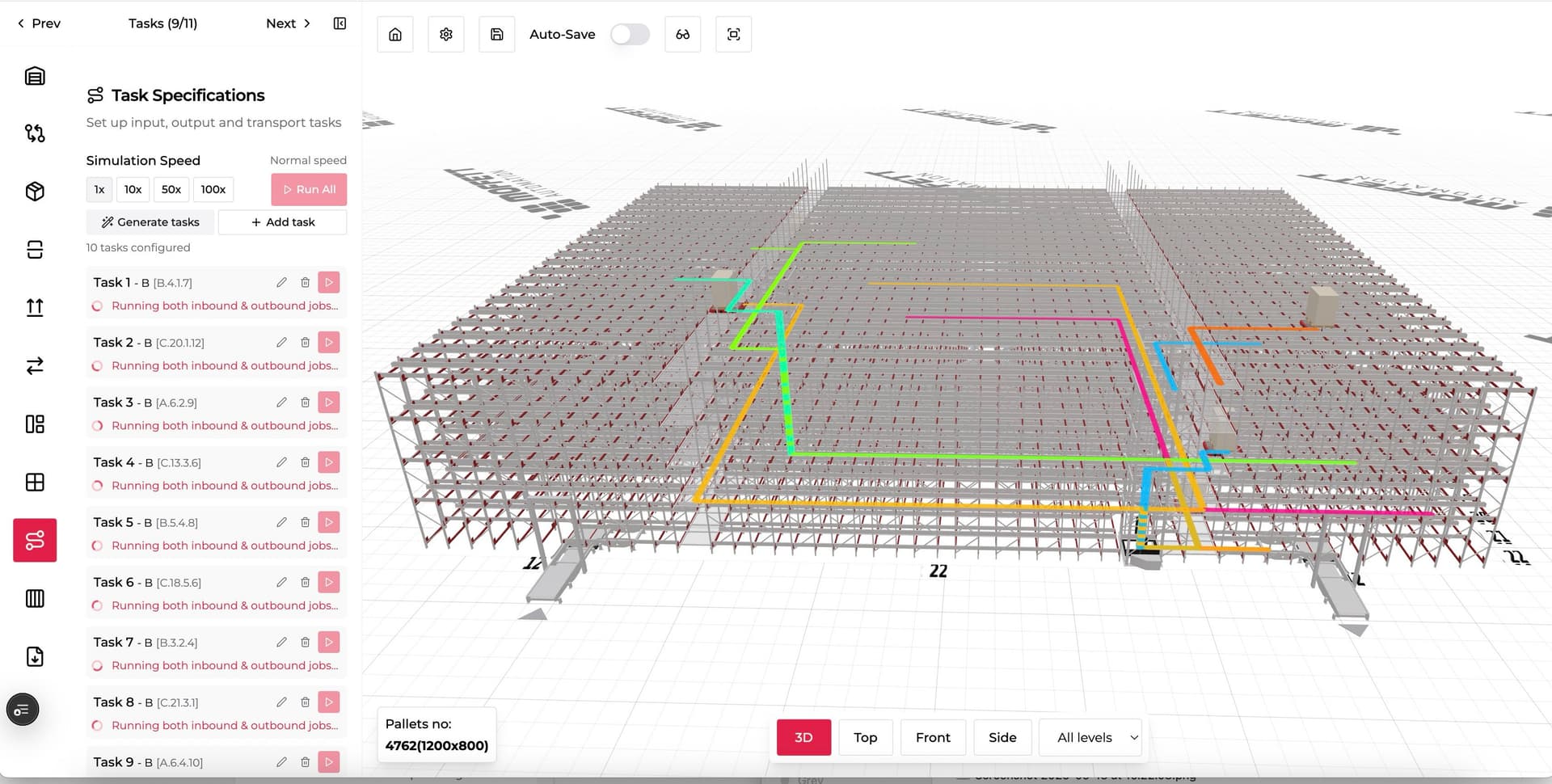Select the 100x simulation speed option
The width and height of the screenshot is (1552, 784).
pos(213,189)
